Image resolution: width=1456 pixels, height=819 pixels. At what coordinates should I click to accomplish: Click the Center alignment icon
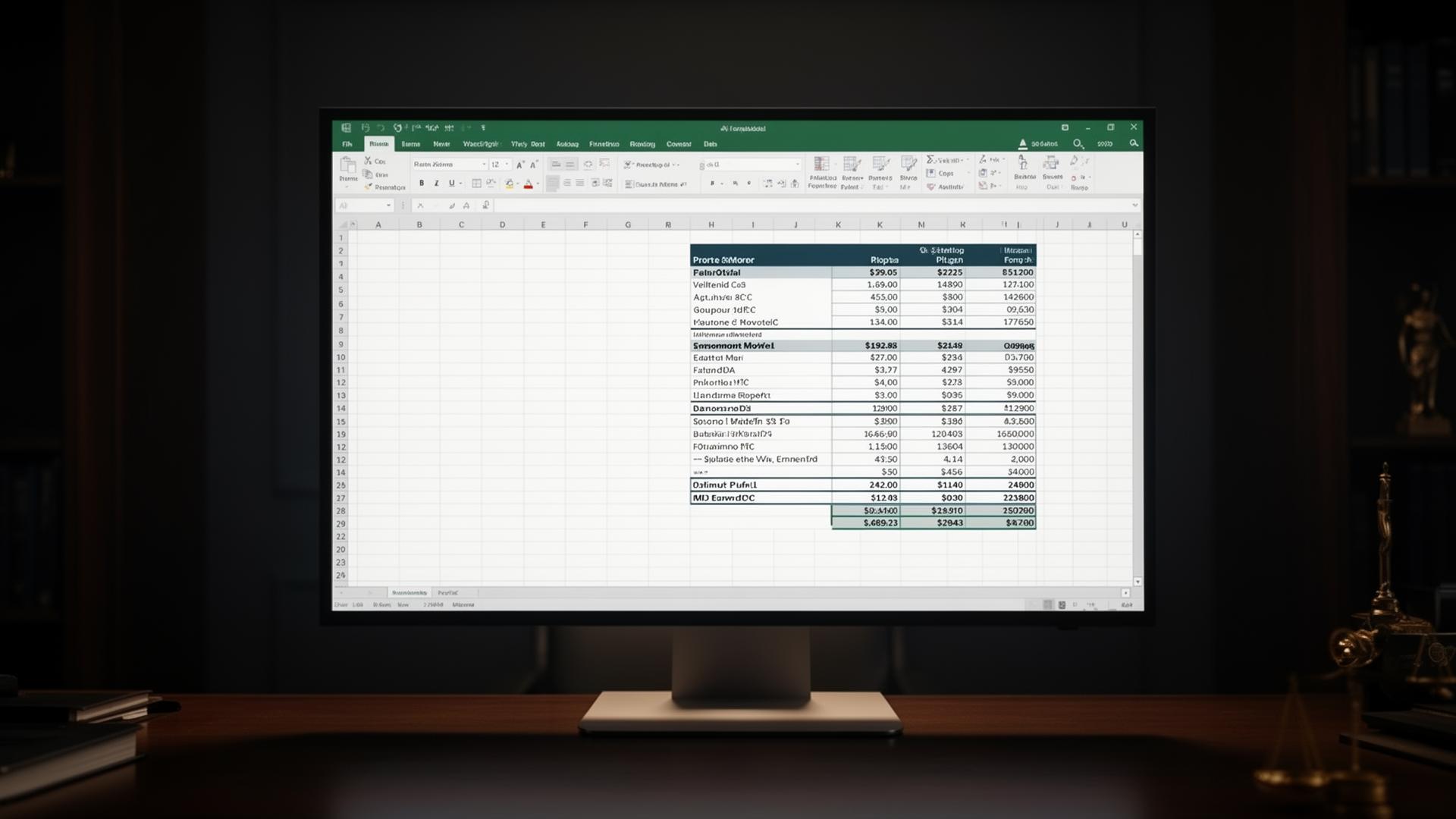pyautogui.click(x=566, y=184)
